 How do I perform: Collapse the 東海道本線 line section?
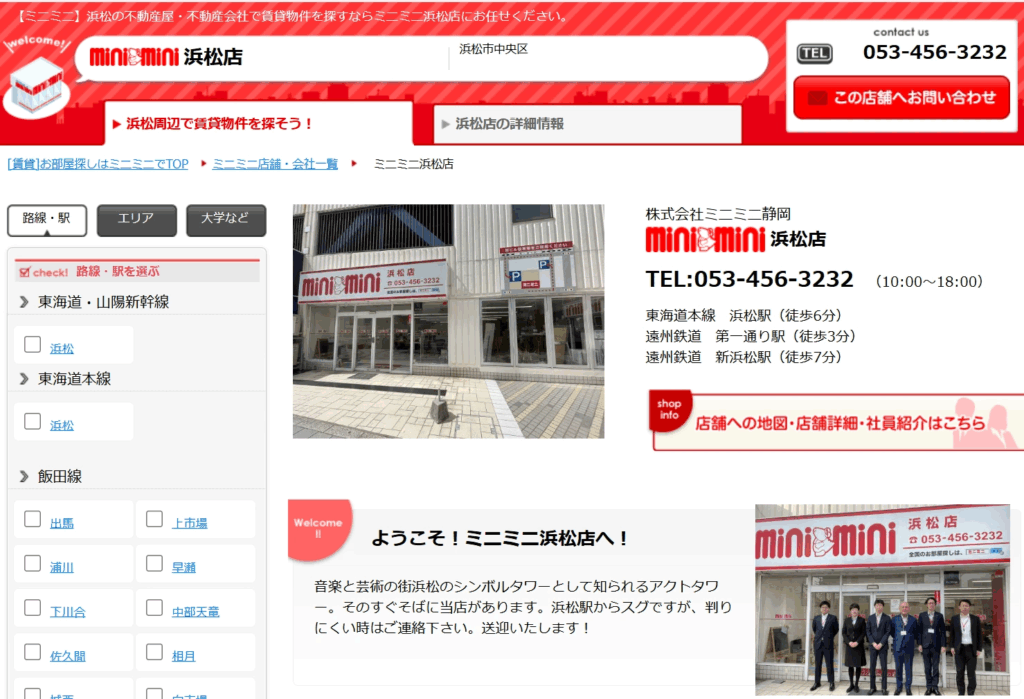coord(24,379)
